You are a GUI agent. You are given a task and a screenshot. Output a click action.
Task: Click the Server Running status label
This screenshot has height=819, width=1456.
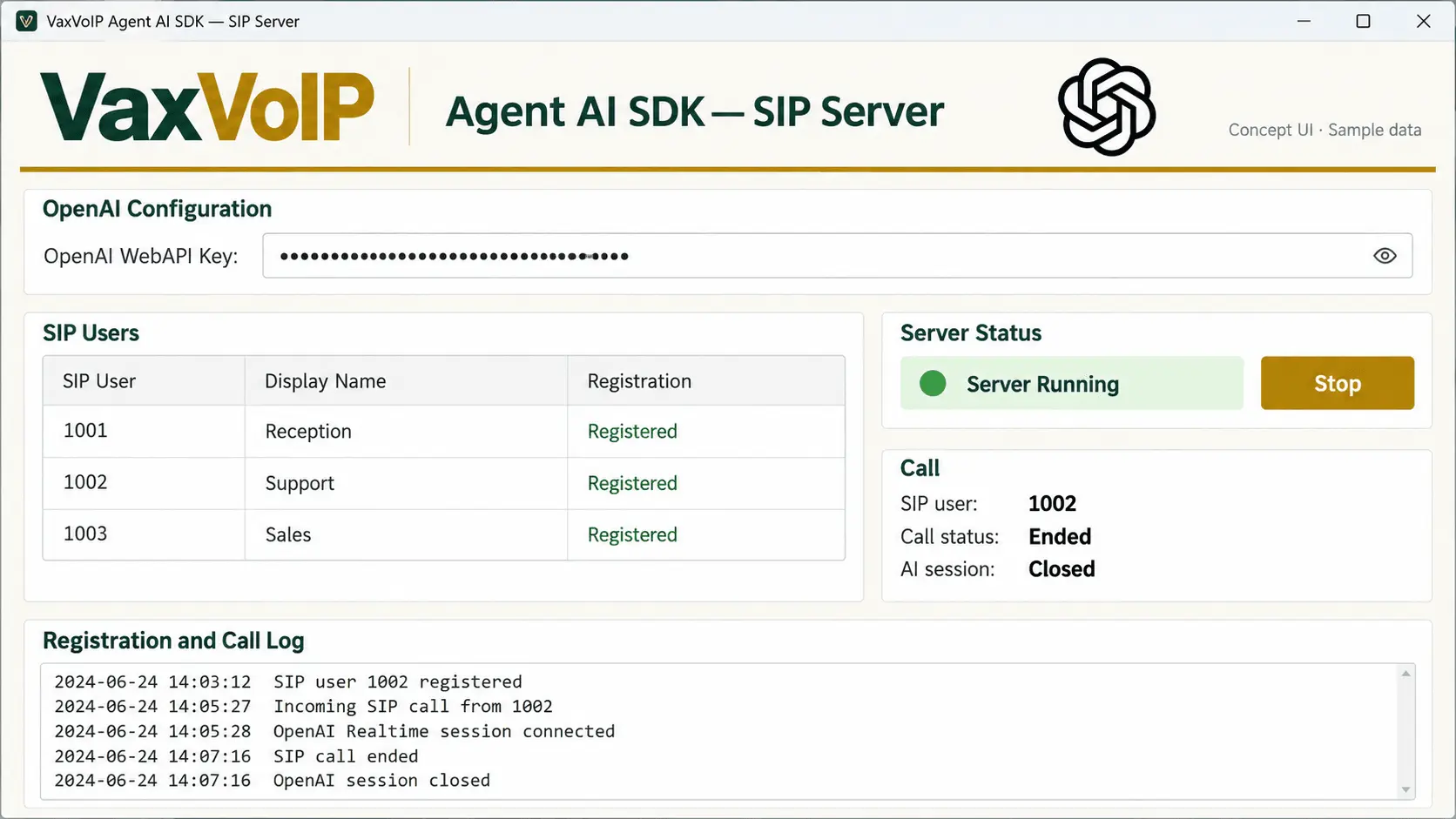point(1042,384)
